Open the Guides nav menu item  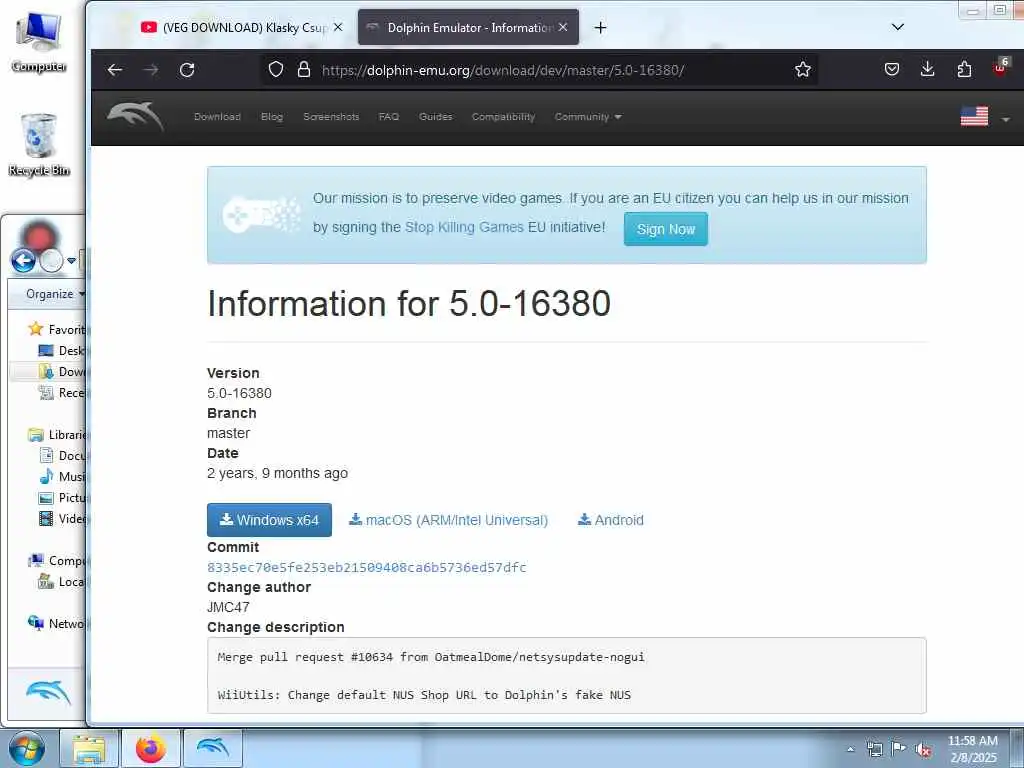click(436, 117)
